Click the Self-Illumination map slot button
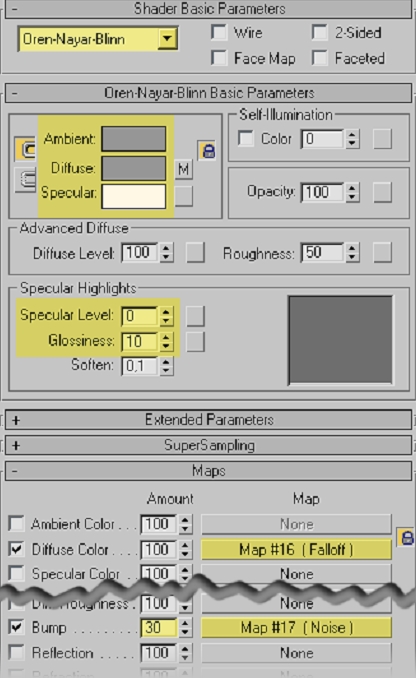416x678 pixels. coord(383,139)
